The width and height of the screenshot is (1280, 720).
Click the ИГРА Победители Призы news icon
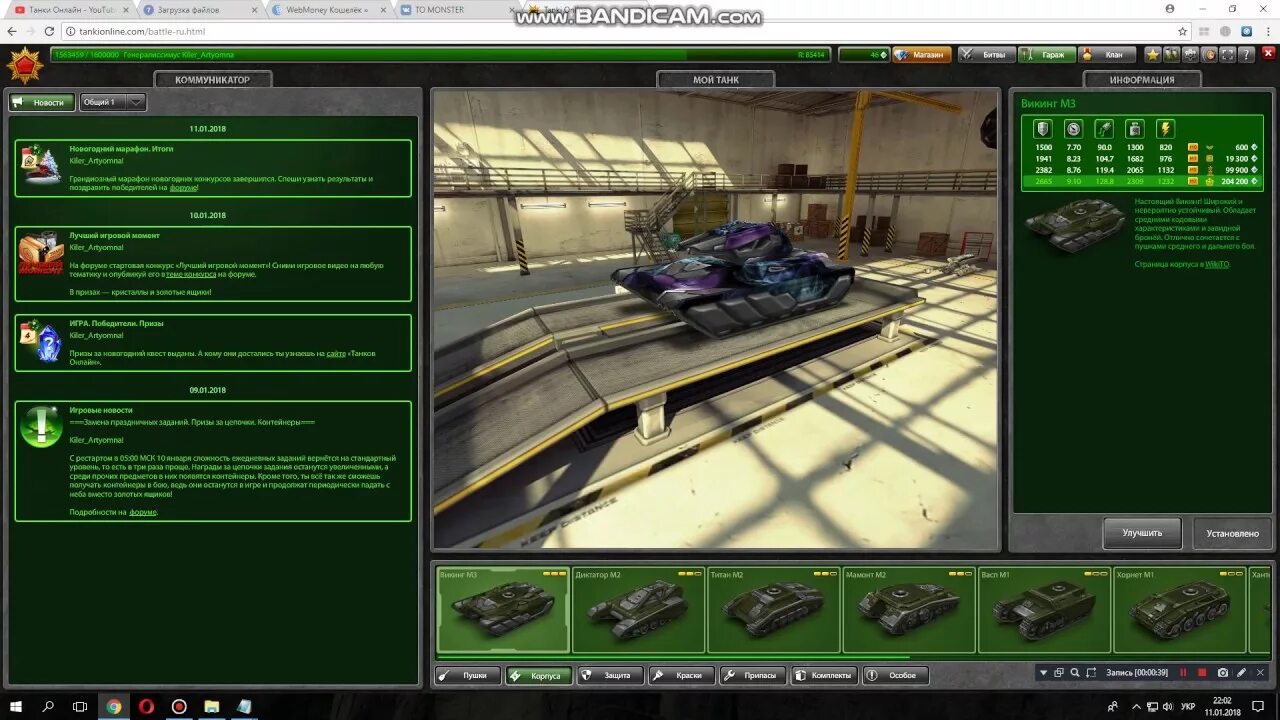click(x=41, y=342)
